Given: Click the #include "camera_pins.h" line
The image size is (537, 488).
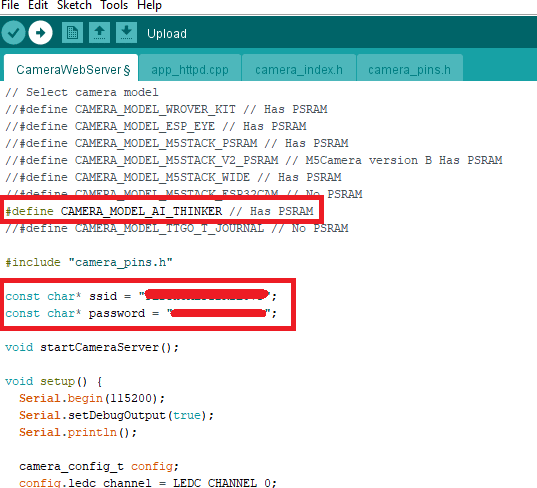Looking at the screenshot, I should click(x=89, y=262).
